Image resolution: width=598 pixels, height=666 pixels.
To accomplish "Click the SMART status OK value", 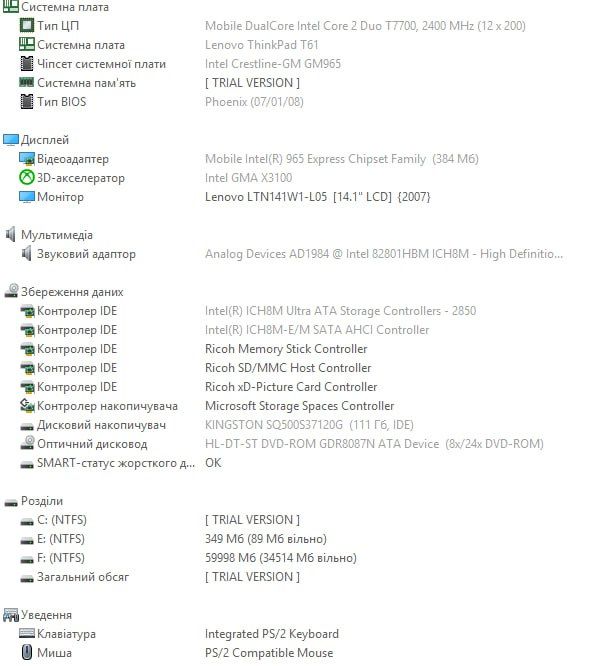I will click(x=213, y=463).
